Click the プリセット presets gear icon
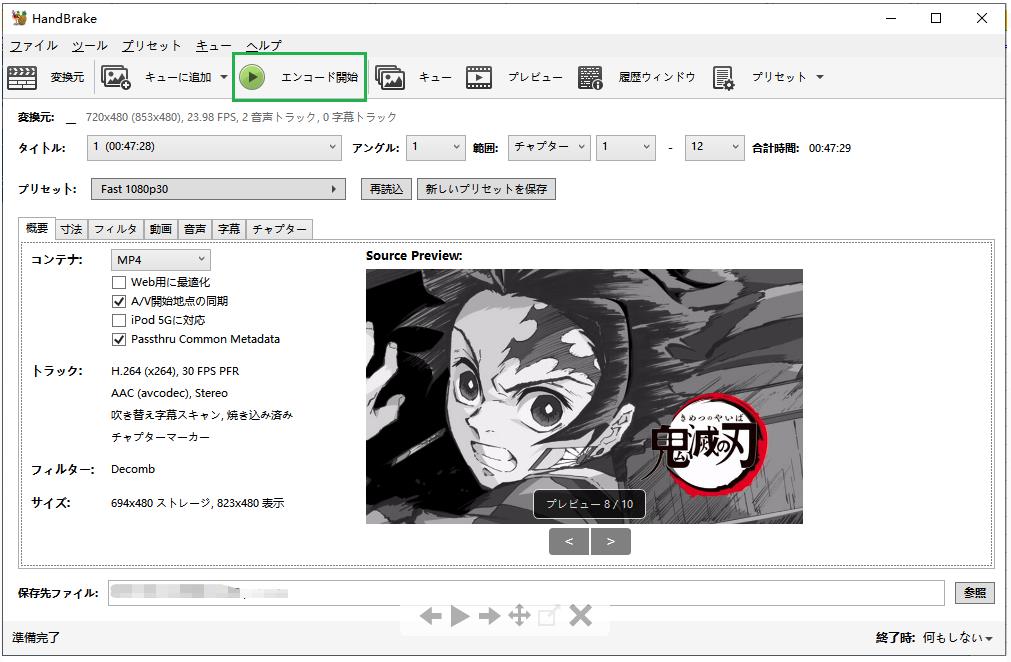Screen dimensions: 1011x662 click(x=723, y=78)
